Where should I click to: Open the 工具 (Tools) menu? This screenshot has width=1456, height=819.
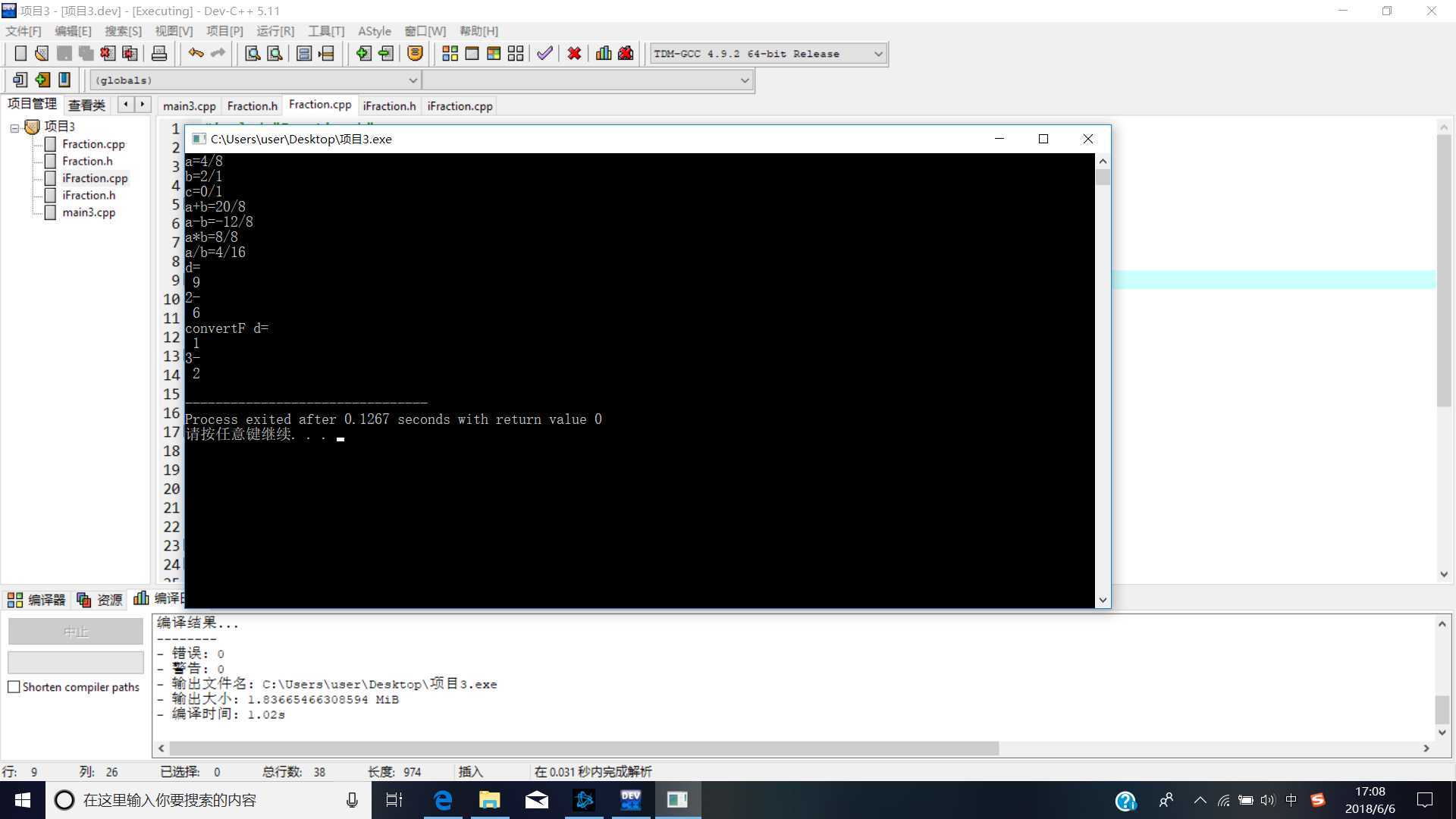click(x=325, y=30)
